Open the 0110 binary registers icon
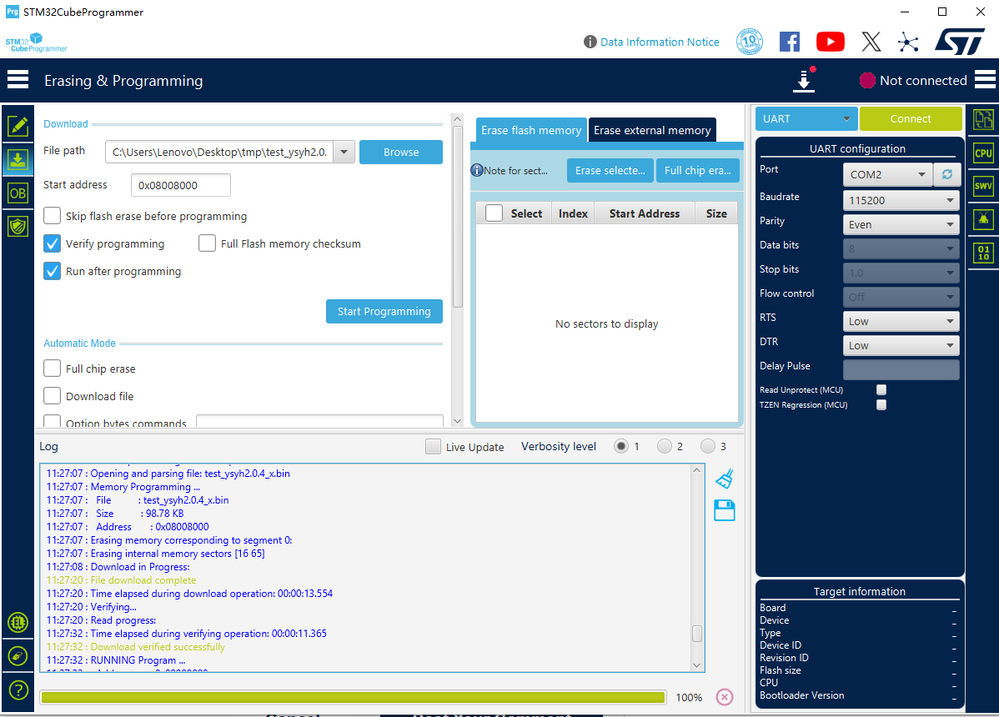This screenshot has width=999, height=717. 983,252
